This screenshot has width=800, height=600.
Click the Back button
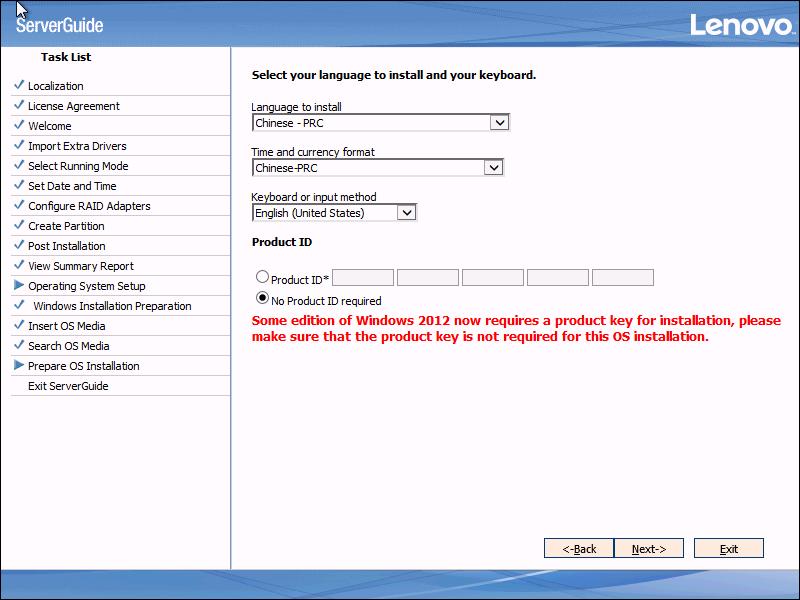tap(580, 548)
